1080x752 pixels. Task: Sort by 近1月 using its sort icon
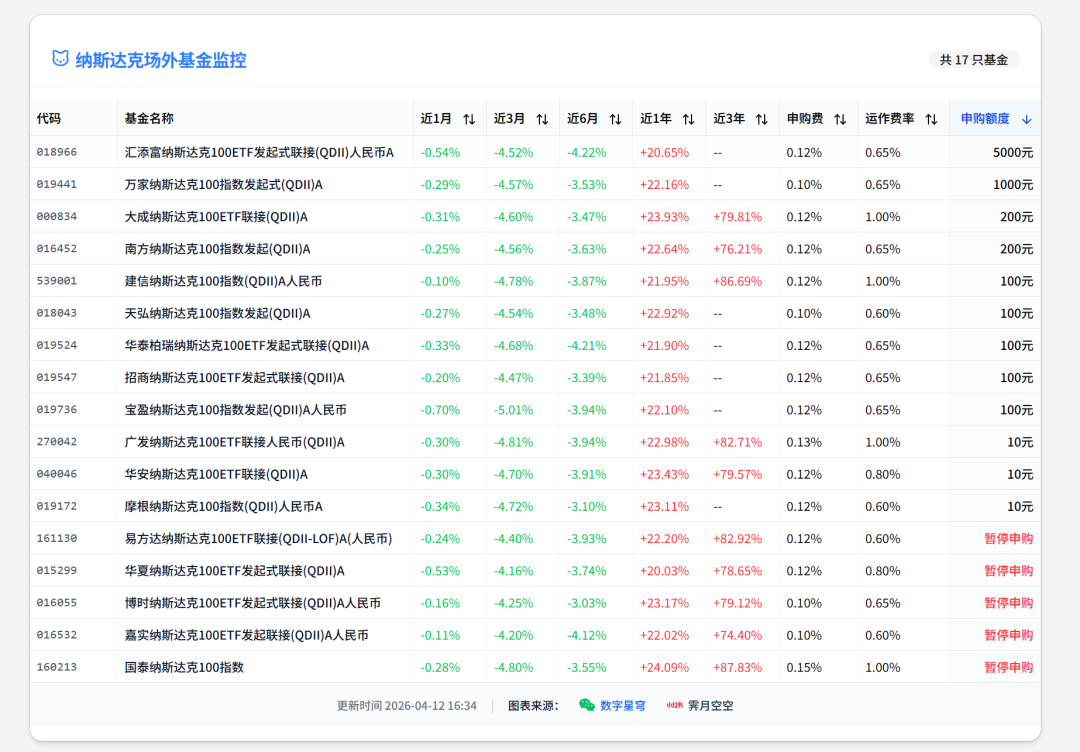click(x=469, y=119)
